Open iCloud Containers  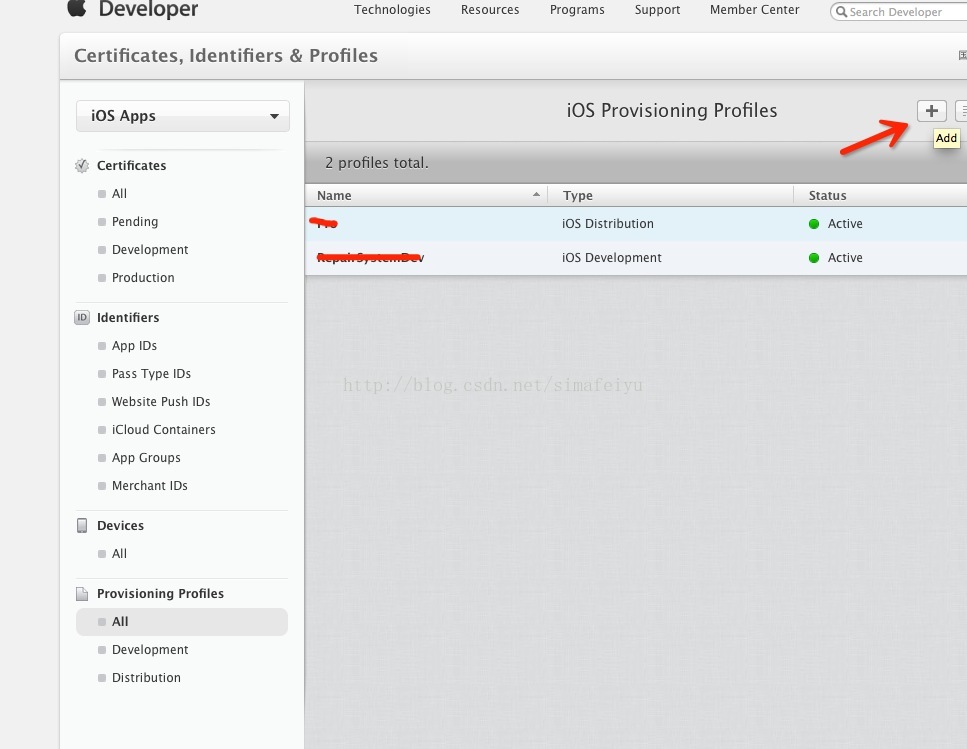click(x=163, y=430)
